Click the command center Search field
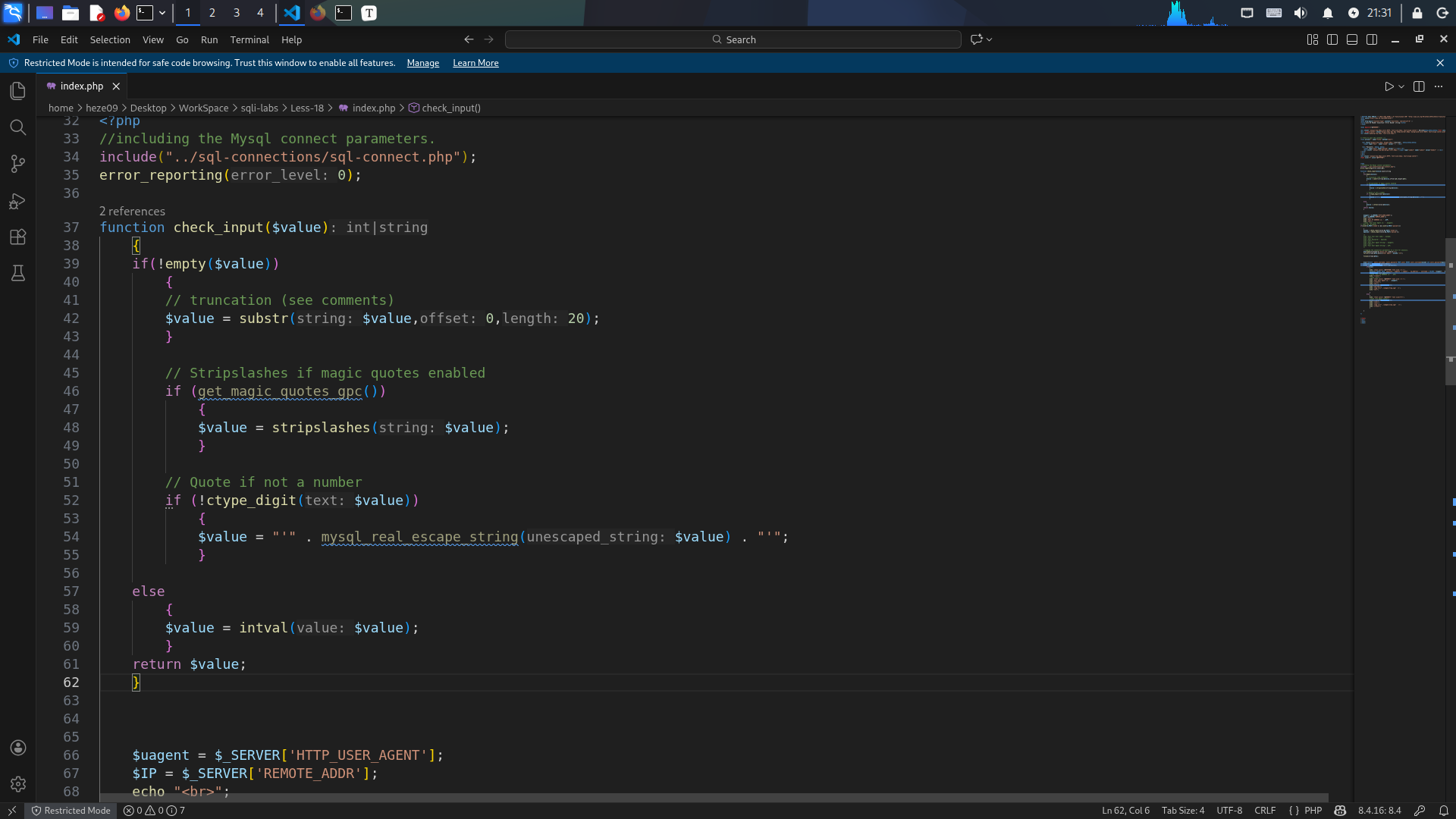 (733, 39)
